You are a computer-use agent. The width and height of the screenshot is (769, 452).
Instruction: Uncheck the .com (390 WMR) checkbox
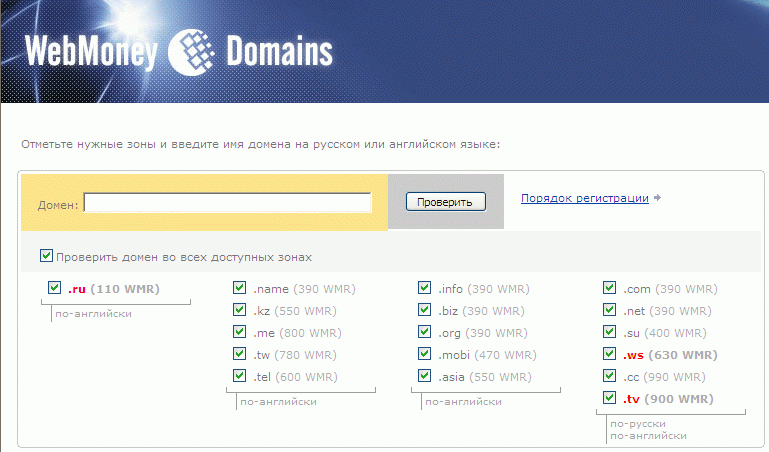tap(610, 287)
